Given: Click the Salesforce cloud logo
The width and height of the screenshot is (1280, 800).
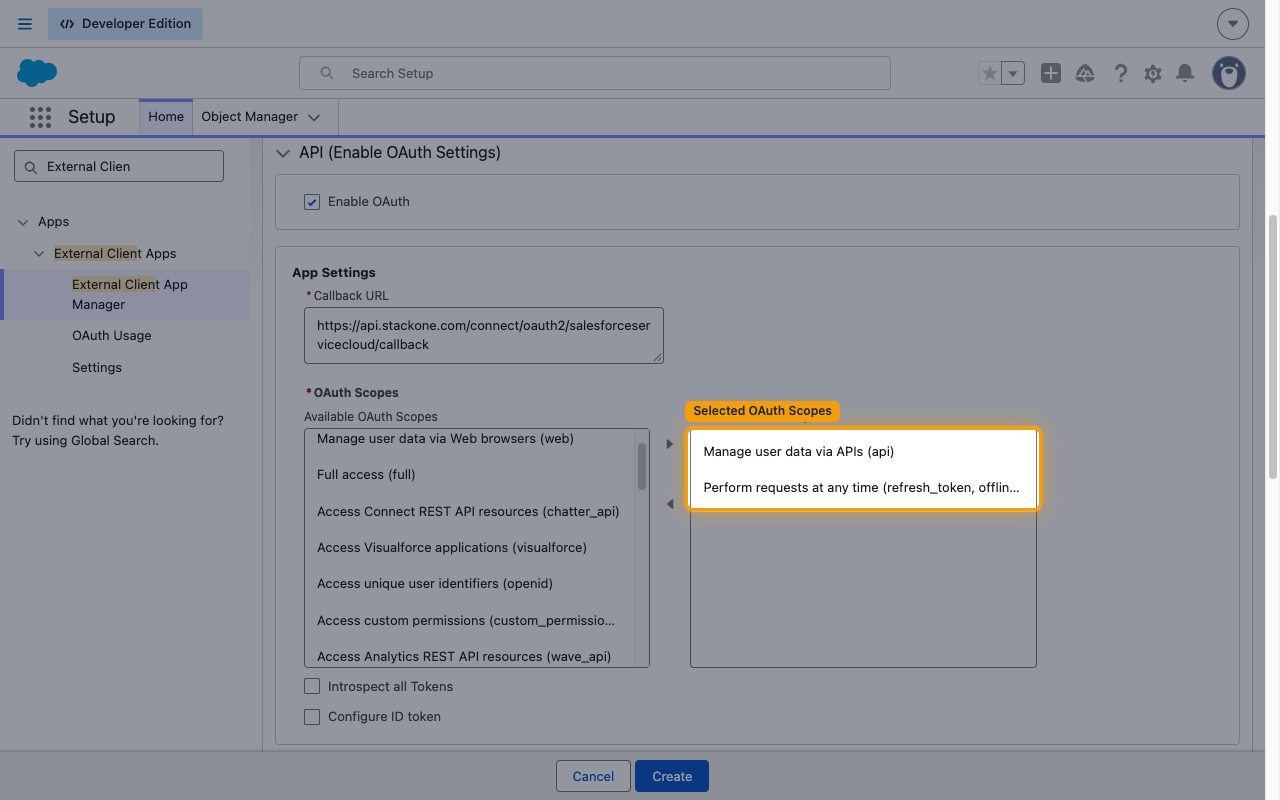Looking at the screenshot, I should coord(37,72).
